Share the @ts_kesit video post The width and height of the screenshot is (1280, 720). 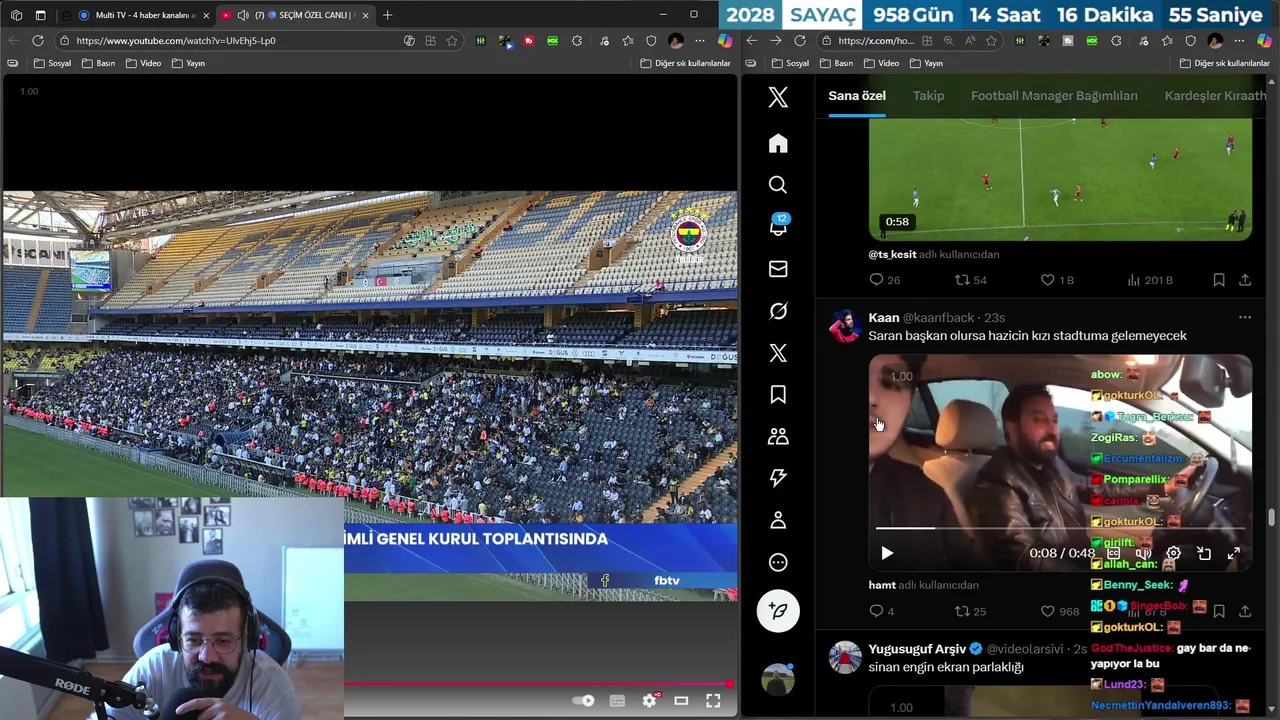[1245, 280]
